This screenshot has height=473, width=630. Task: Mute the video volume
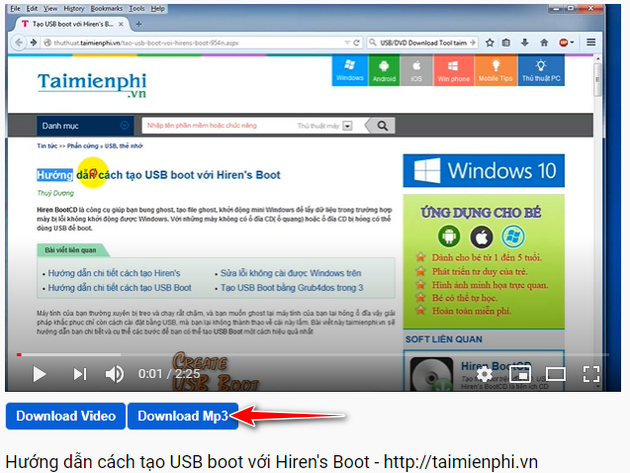click(114, 374)
